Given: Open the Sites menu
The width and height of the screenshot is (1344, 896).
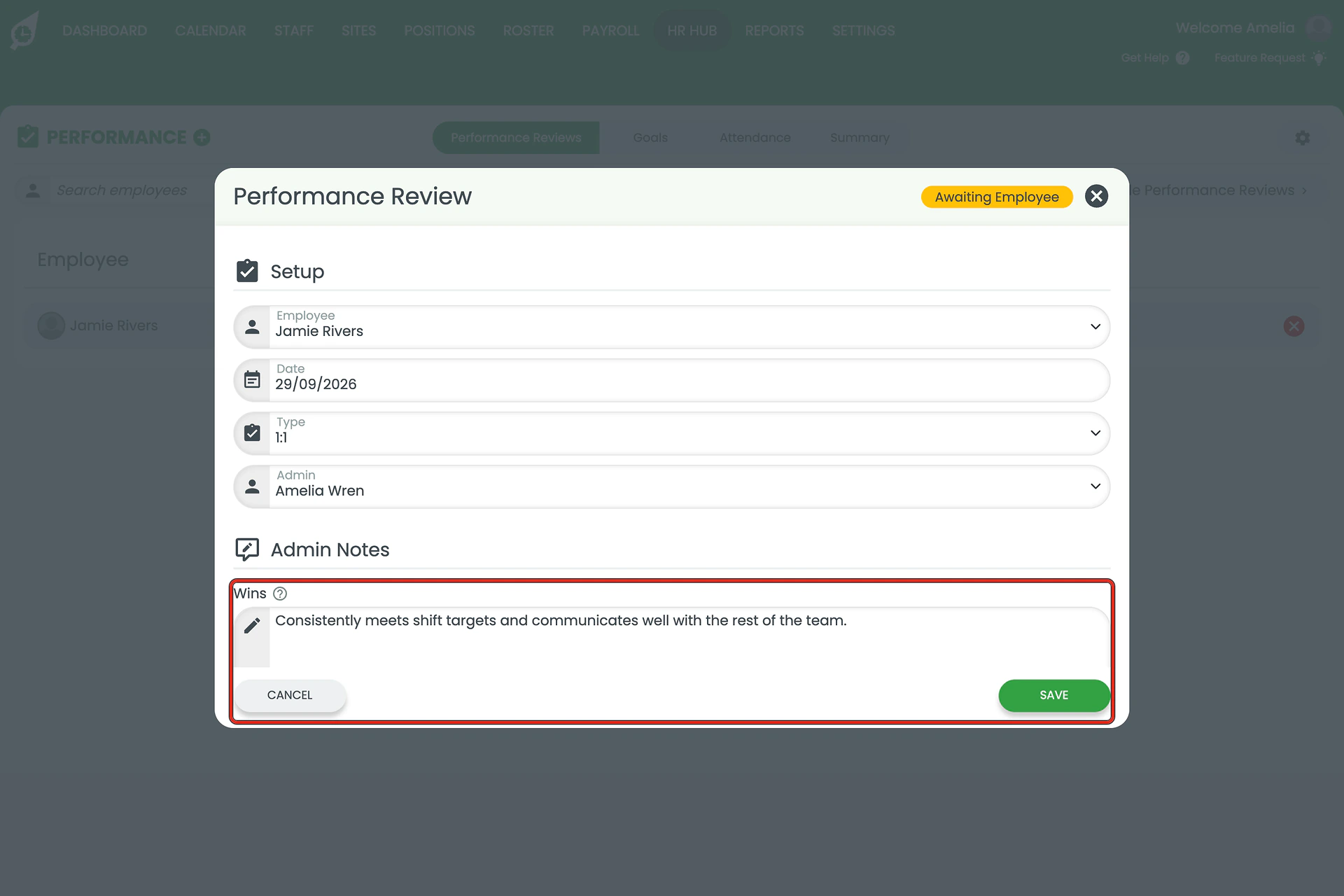Looking at the screenshot, I should (358, 31).
